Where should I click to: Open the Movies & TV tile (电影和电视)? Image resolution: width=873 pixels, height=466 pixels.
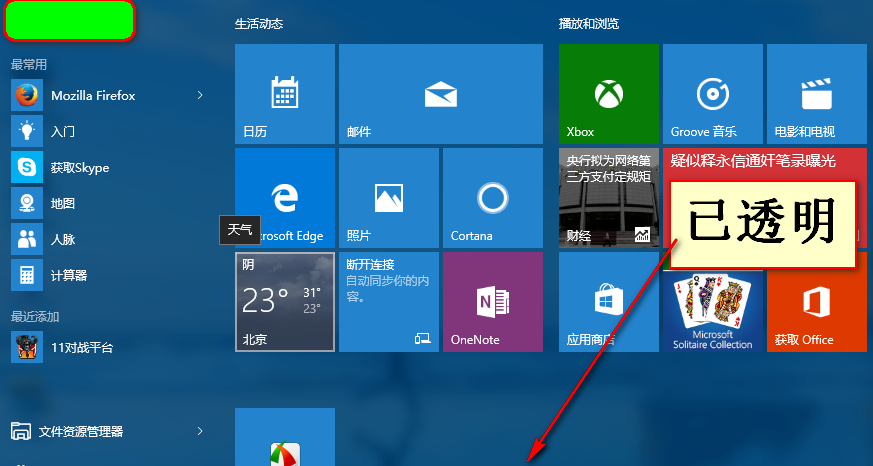[816, 94]
